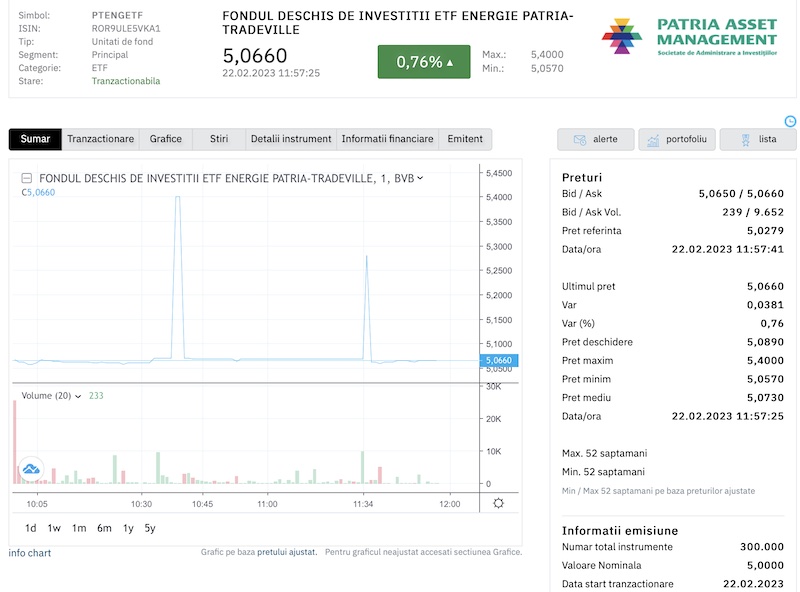Click the alerte button
Screen dimensions: 800x592
[x=595, y=139]
